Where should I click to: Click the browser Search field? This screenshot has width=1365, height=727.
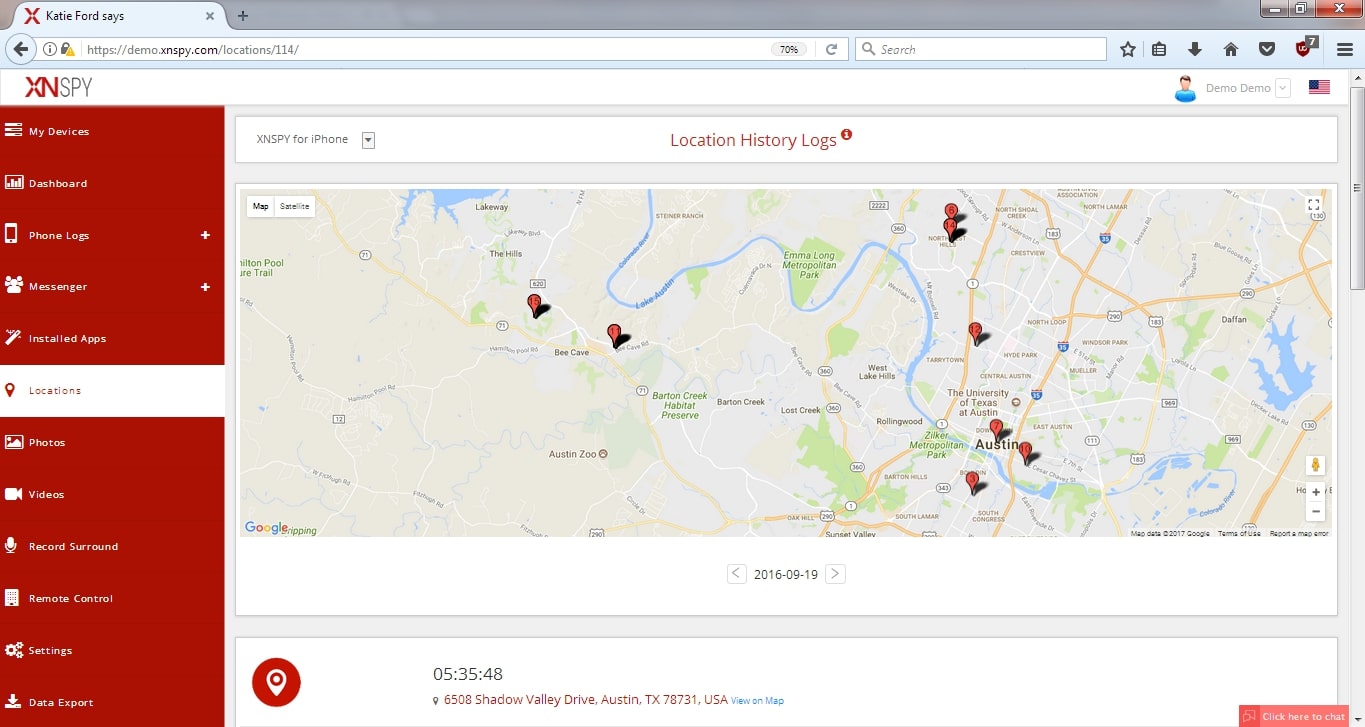980,49
